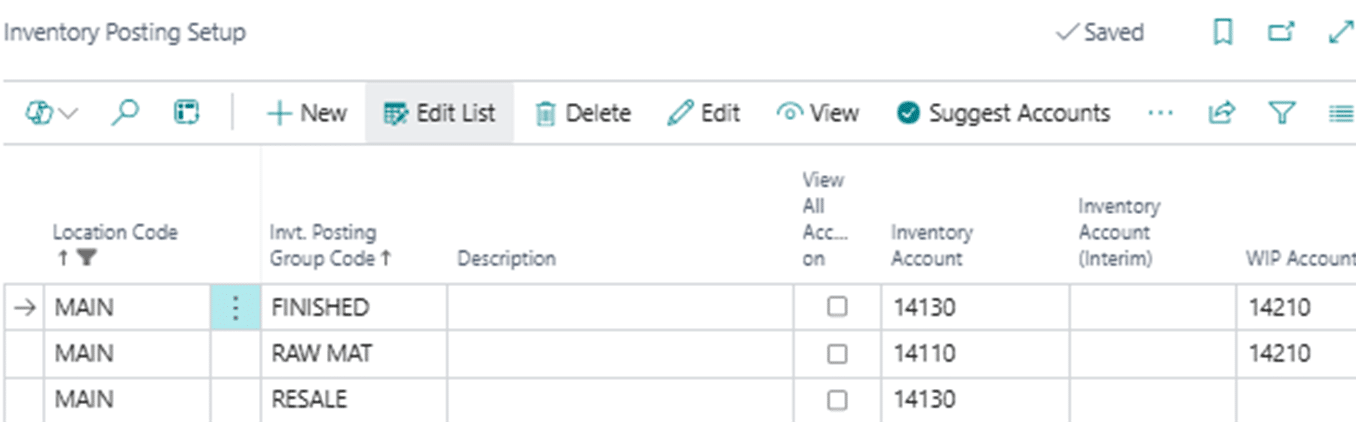
Task: Show more actions via ellipsis menu
Action: 1160,113
